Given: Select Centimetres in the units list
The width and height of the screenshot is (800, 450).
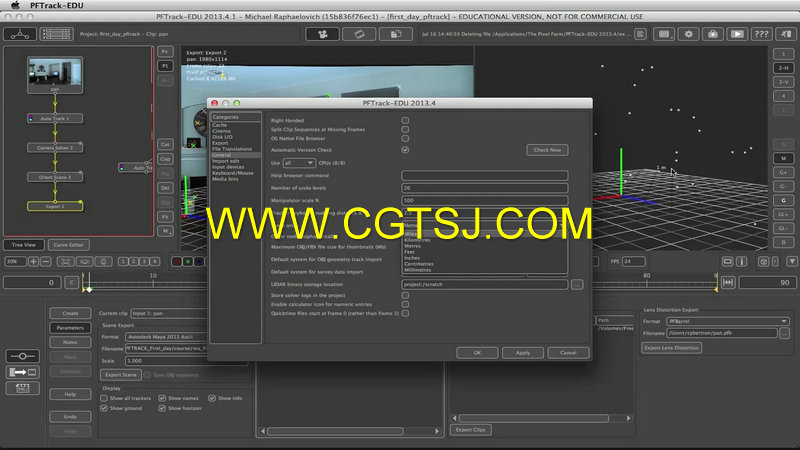Looking at the screenshot, I should click(x=419, y=264).
